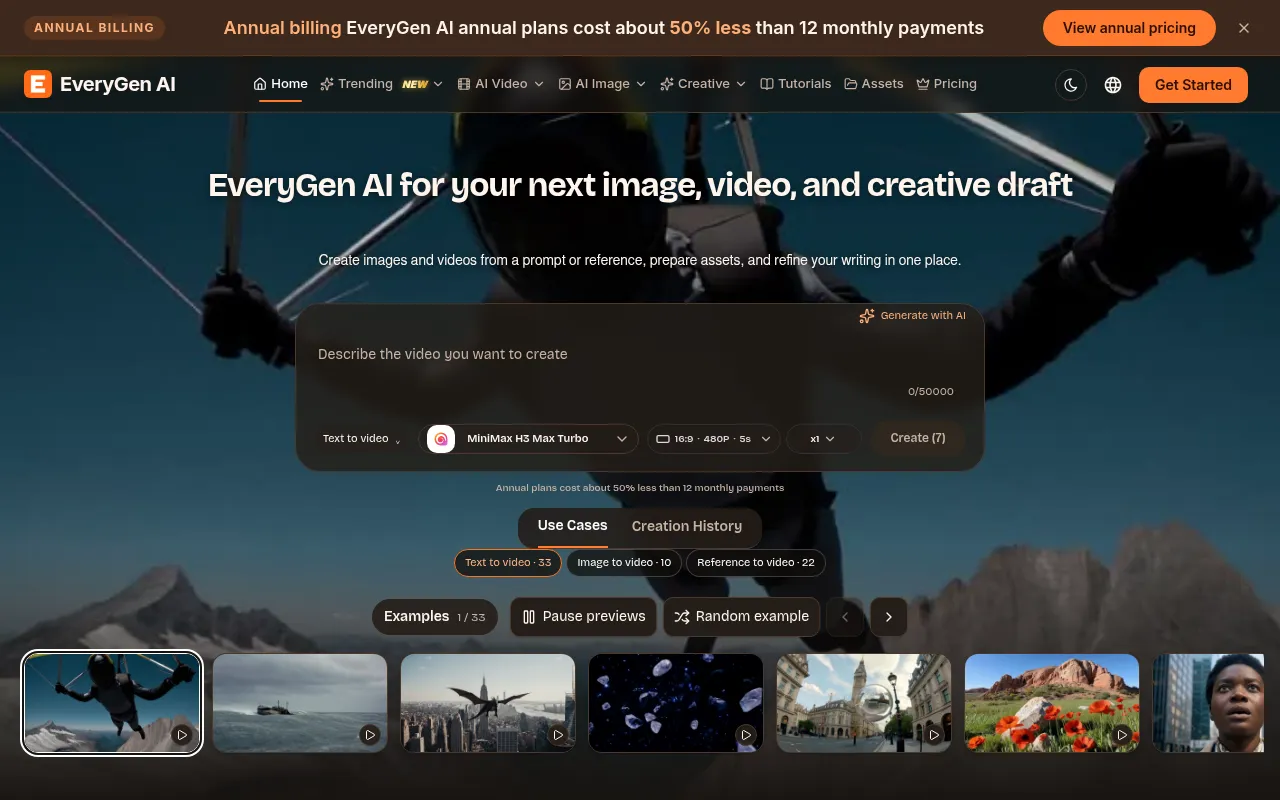Open the Assets page

pyautogui.click(x=874, y=84)
